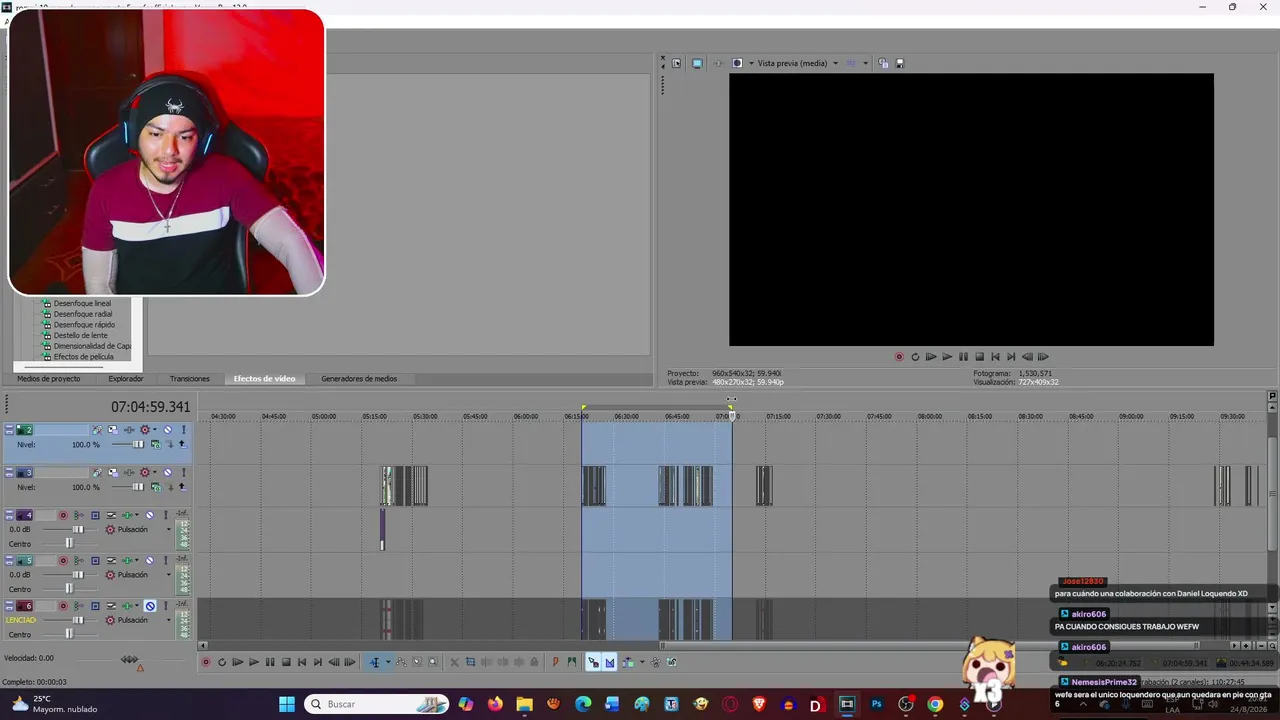Solo video track 3

point(183,473)
